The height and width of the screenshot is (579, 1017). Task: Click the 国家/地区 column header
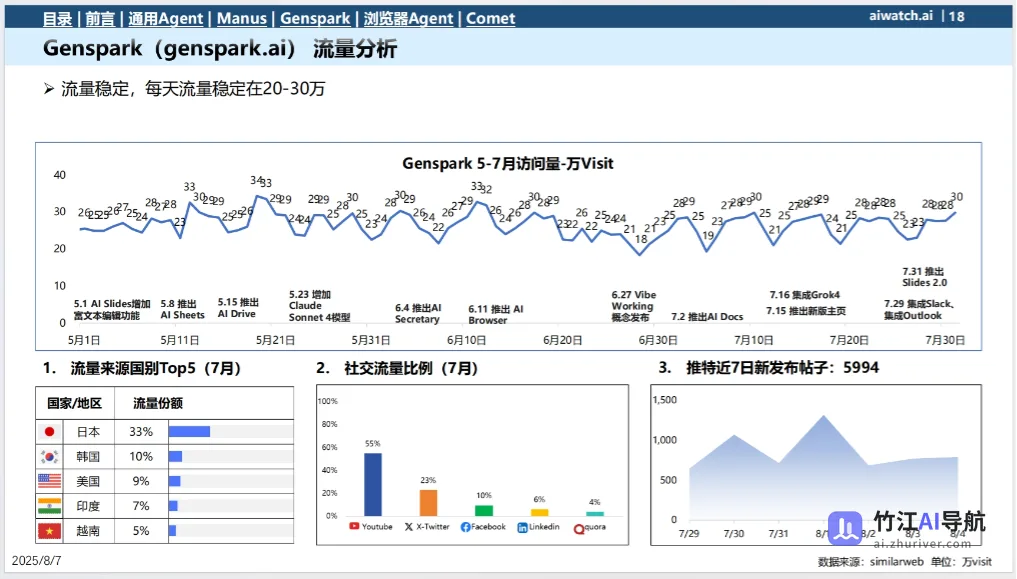click(x=75, y=403)
